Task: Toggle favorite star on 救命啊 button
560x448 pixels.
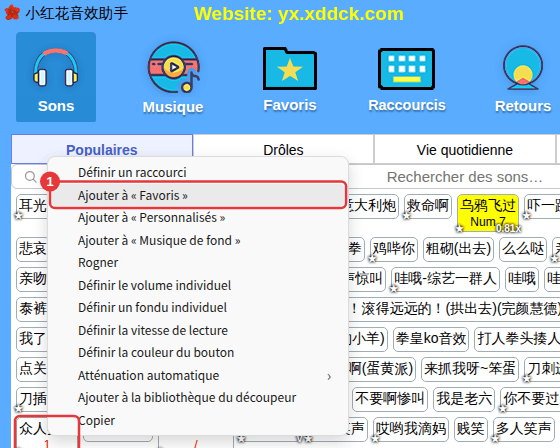Action: (406, 215)
